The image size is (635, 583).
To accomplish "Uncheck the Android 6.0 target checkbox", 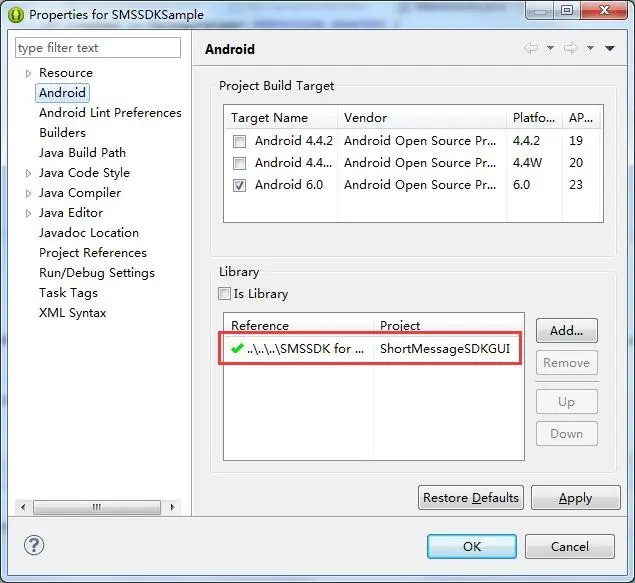I will click(239, 185).
